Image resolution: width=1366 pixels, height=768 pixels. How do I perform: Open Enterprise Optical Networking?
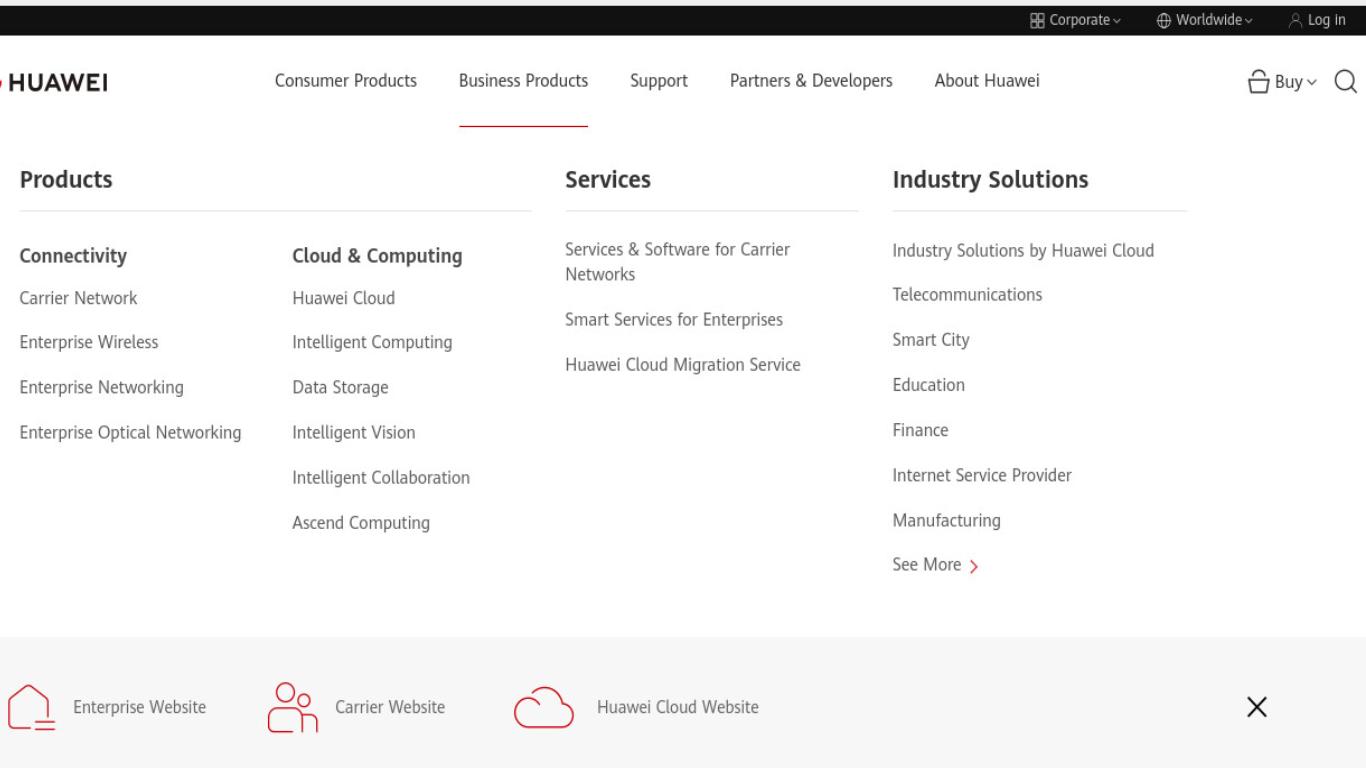pyautogui.click(x=131, y=432)
